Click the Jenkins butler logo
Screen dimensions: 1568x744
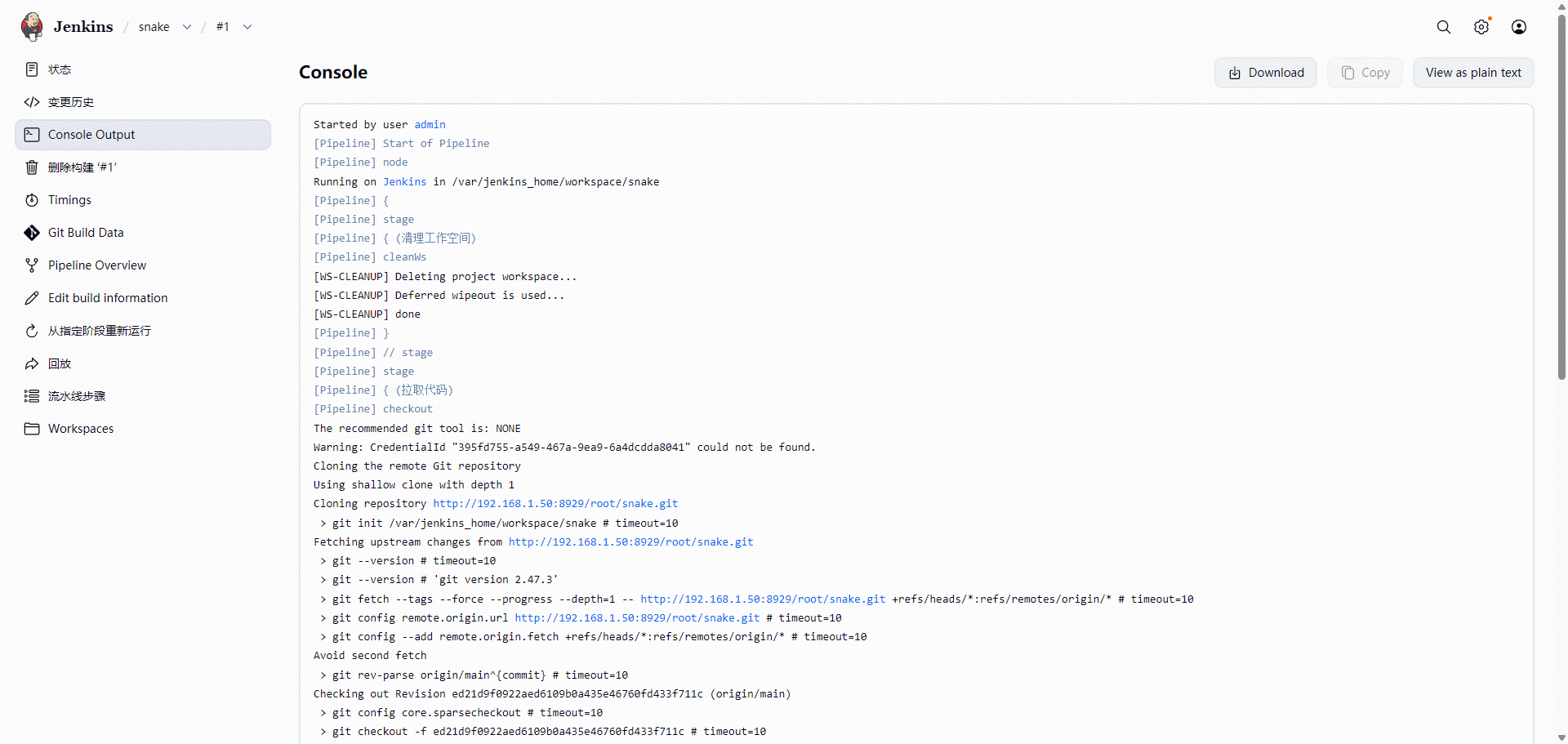[x=33, y=26]
